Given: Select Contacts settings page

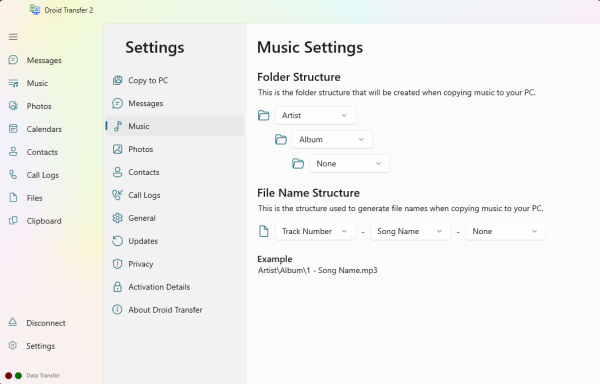Looking at the screenshot, I should pyautogui.click(x=174, y=172).
